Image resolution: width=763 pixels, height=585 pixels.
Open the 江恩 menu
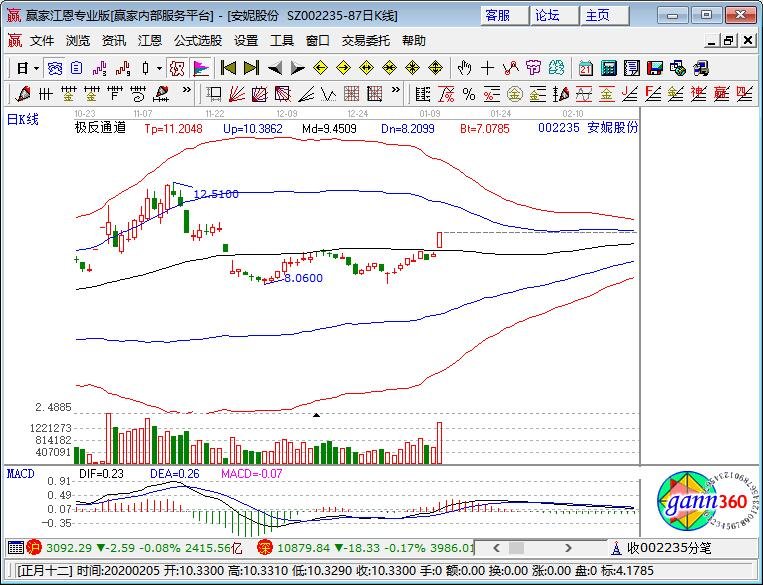tap(150, 41)
